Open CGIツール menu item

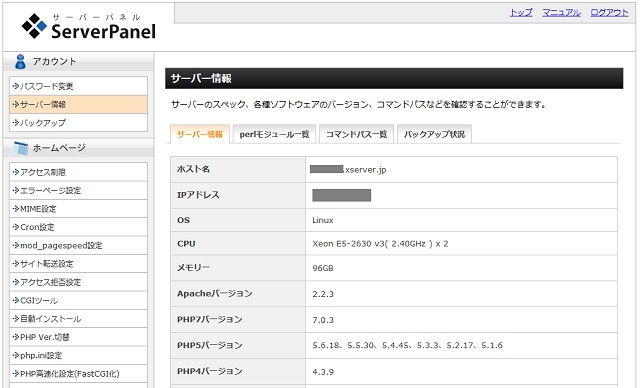tap(78, 301)
